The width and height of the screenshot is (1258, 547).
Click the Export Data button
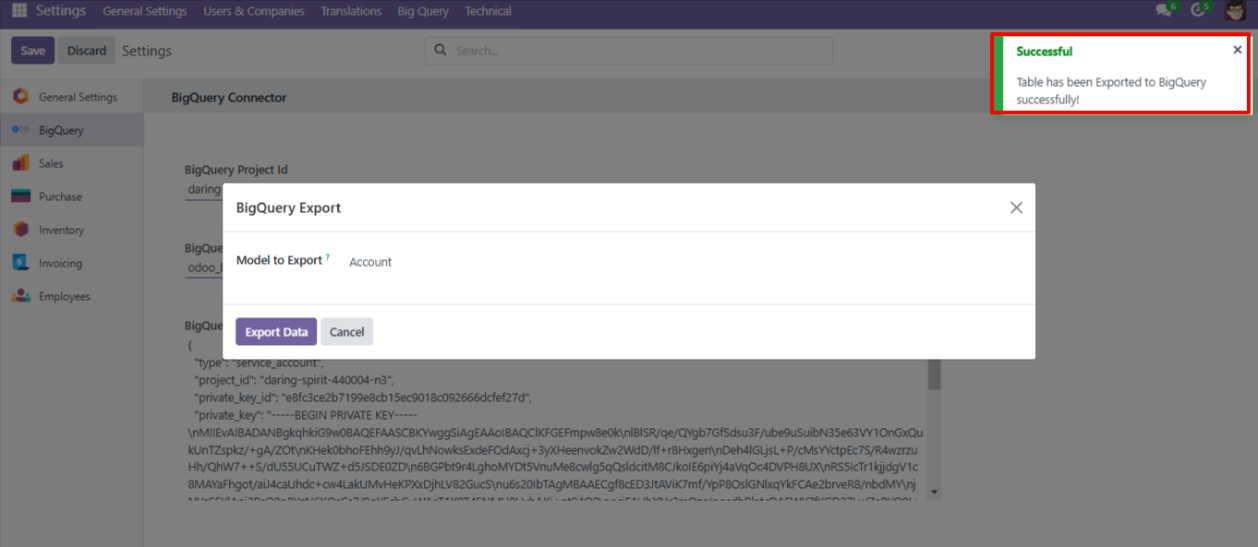click(x=276, y=332)
